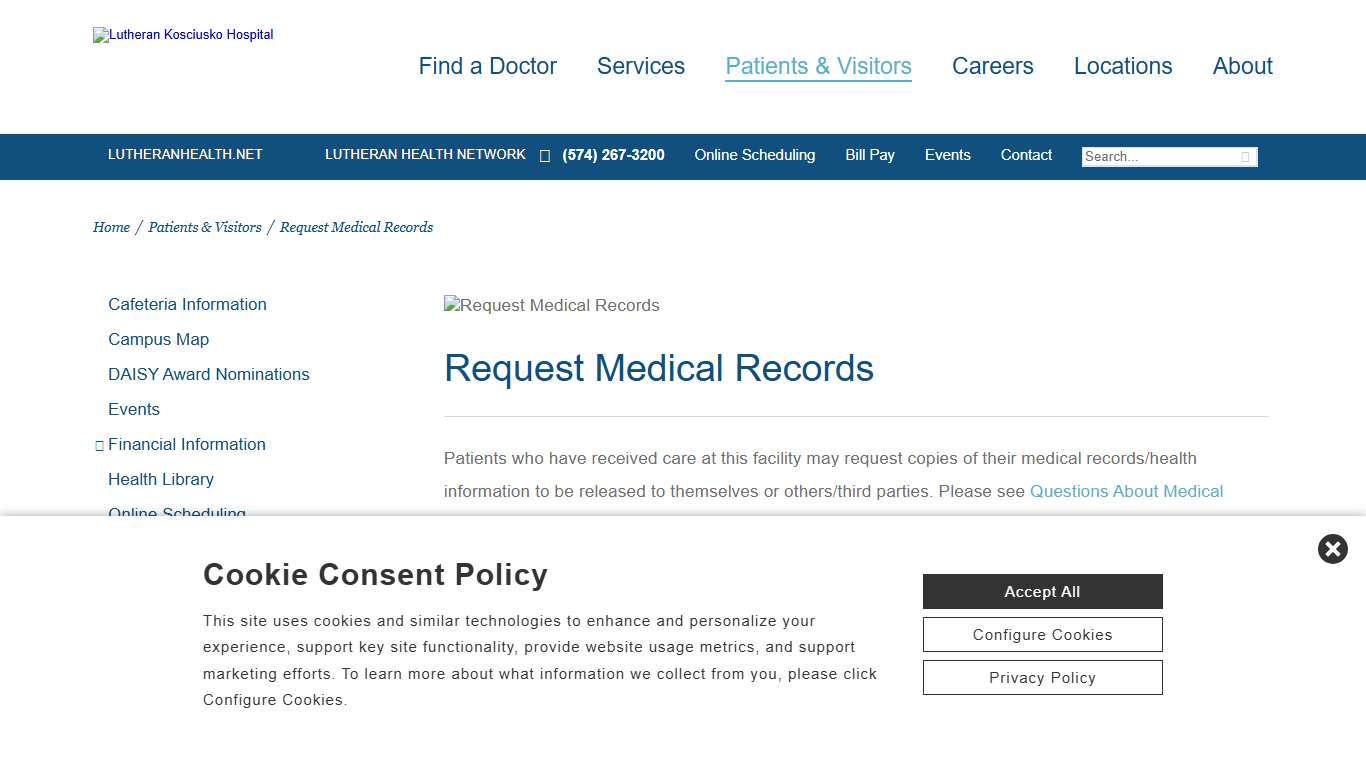Select Cafeteria Information in the sidebar
Screen dimensions: 1366x768
point(187,304)
